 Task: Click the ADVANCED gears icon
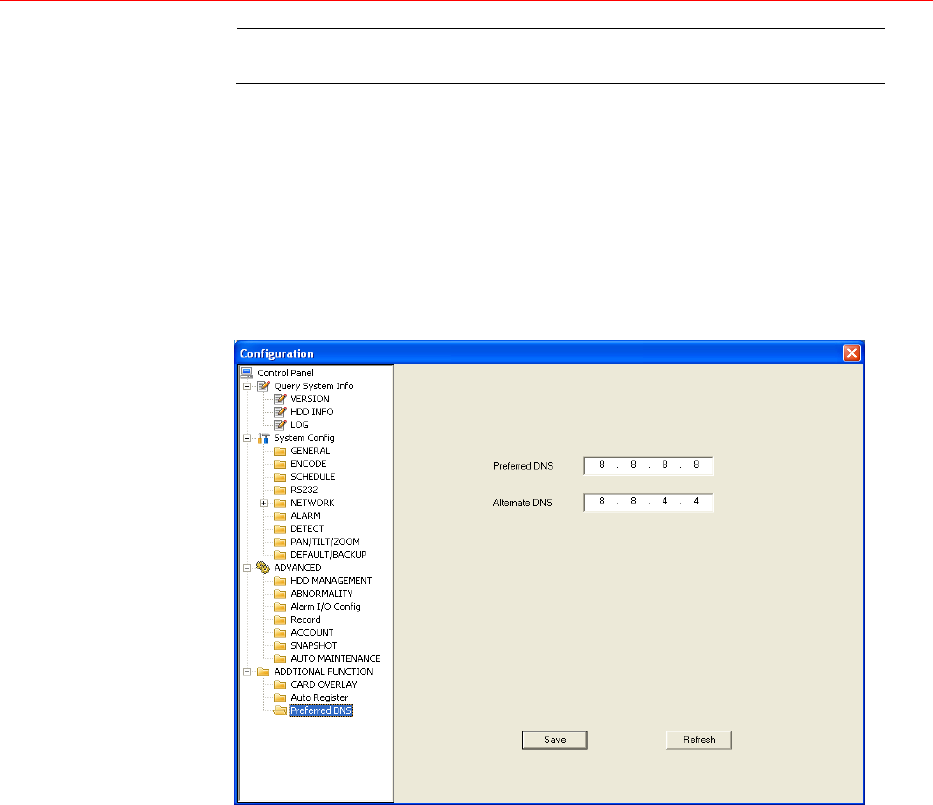(263, 568)
